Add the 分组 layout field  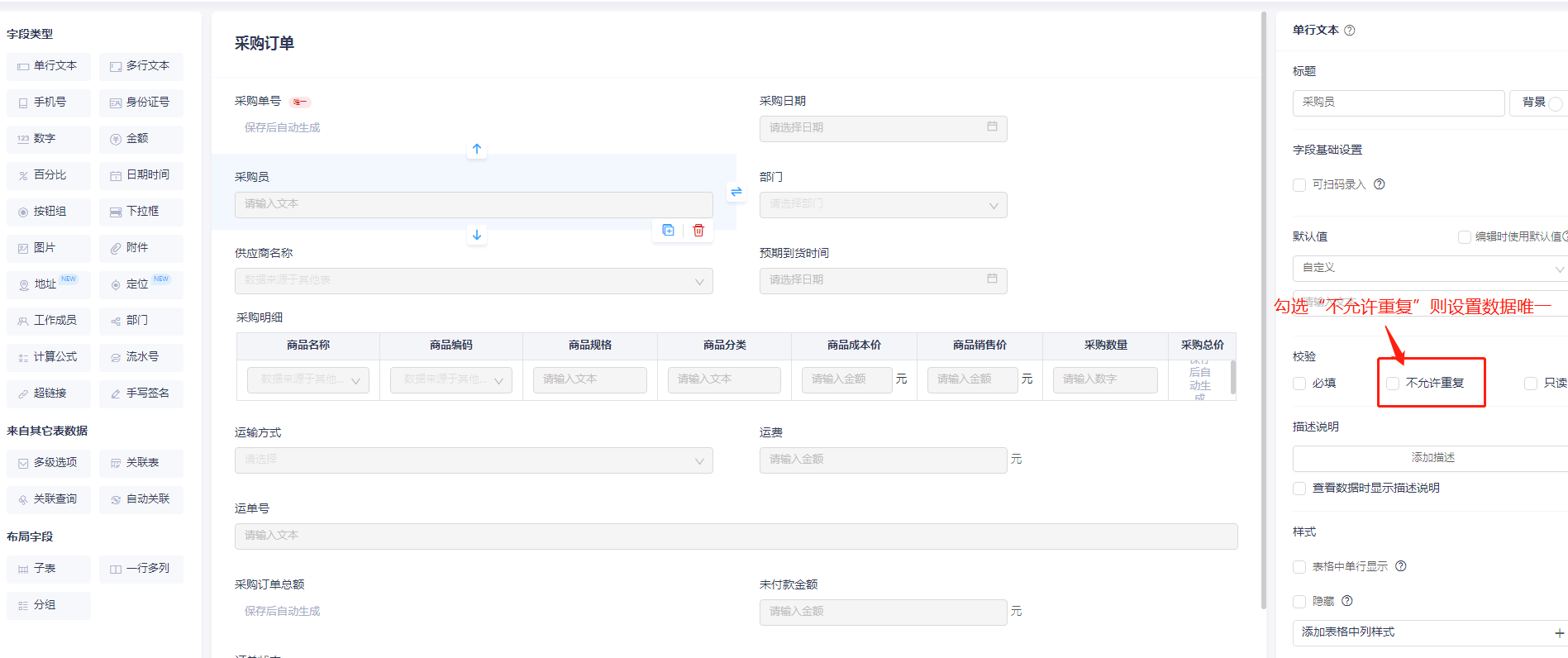click(x=49, y=605)
